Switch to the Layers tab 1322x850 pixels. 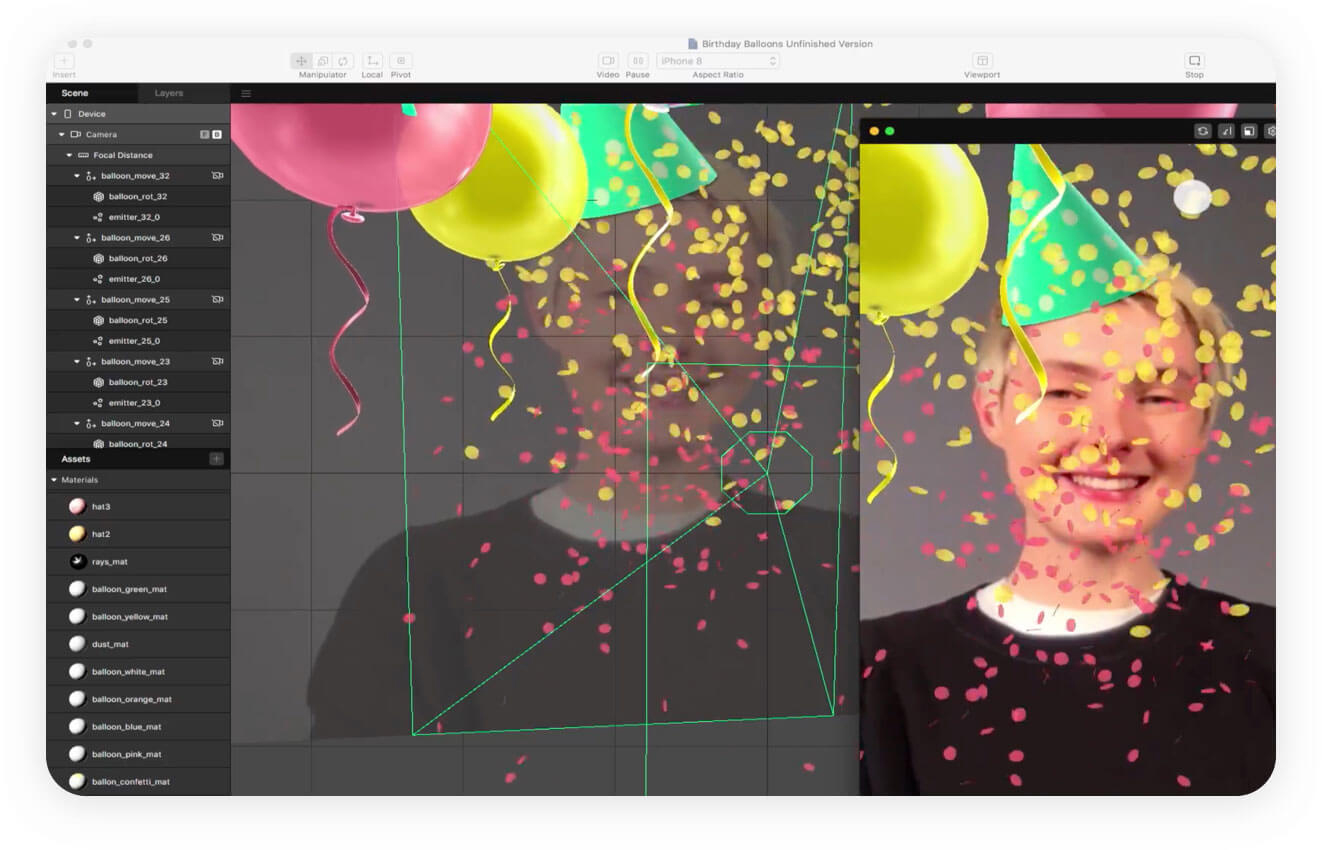[x=168, y=92]
